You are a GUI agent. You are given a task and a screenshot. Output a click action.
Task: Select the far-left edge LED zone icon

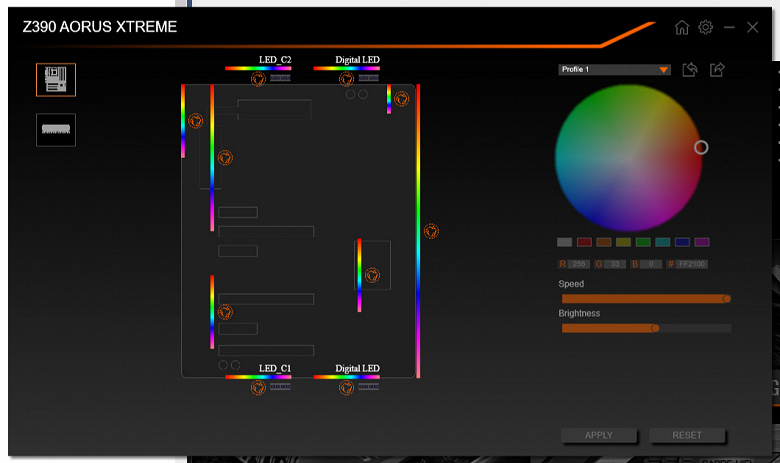tap(195, 120)
